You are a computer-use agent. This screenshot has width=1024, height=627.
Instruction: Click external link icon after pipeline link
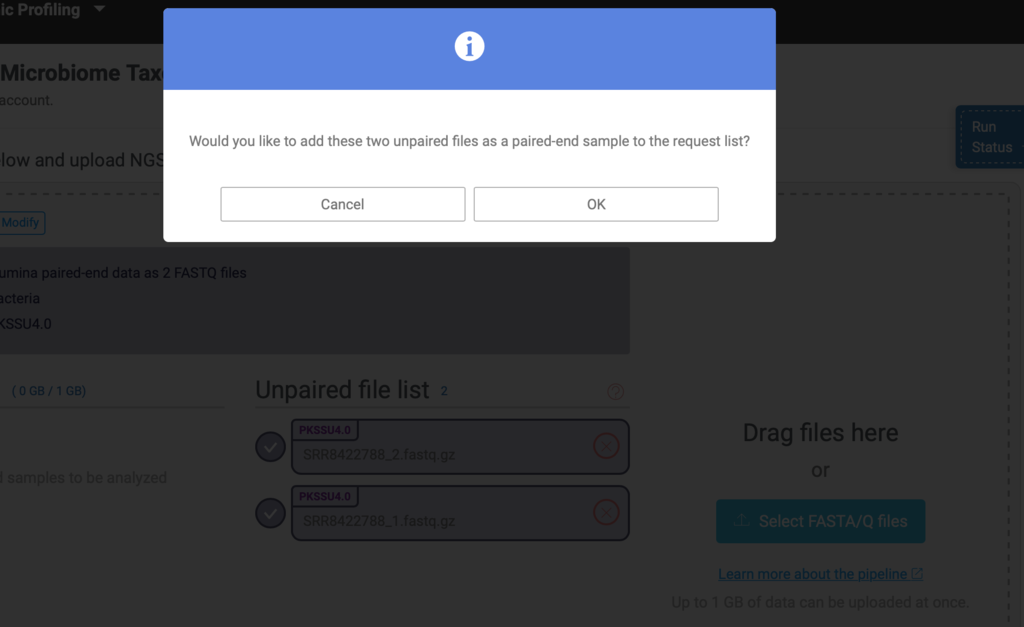[917, 573]
